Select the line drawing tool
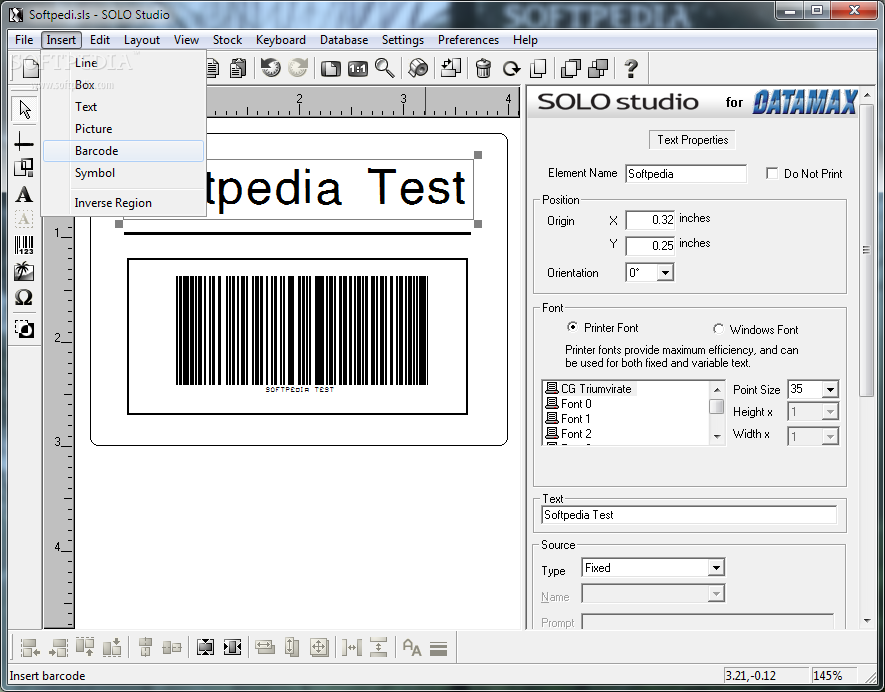 point(24,142)
